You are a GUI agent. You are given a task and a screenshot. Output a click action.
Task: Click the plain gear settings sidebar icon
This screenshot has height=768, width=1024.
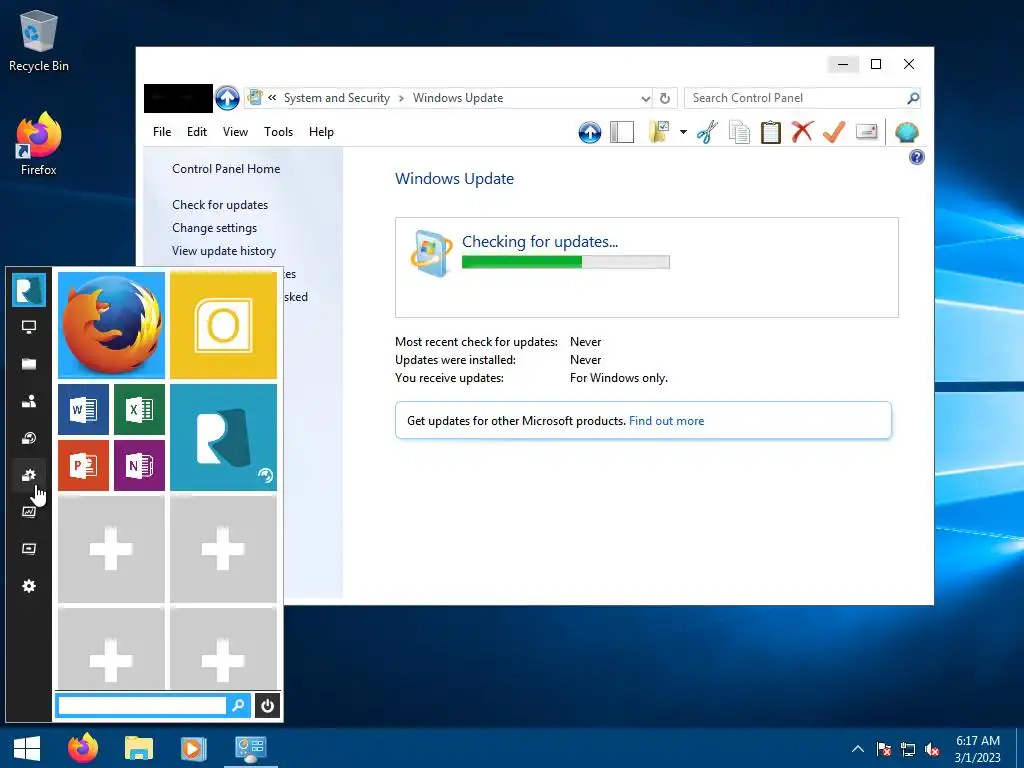click(29, 586)
